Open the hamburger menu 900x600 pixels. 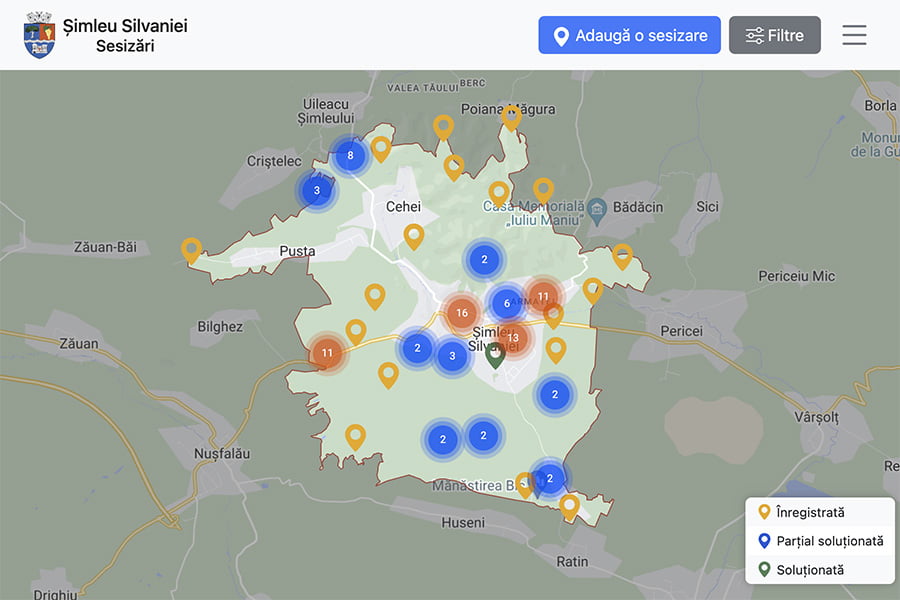(x=854, y=35)
